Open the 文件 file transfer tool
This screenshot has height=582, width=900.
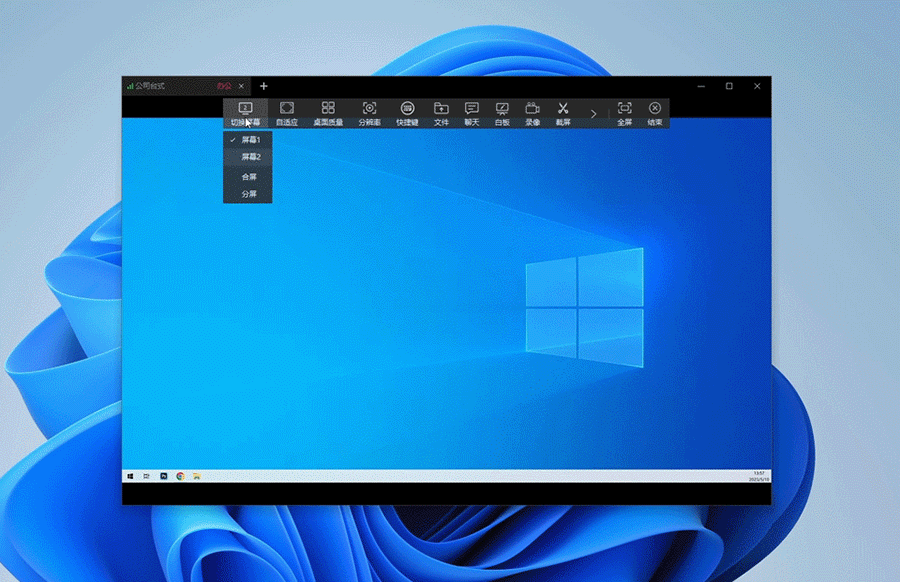[441, 114]
